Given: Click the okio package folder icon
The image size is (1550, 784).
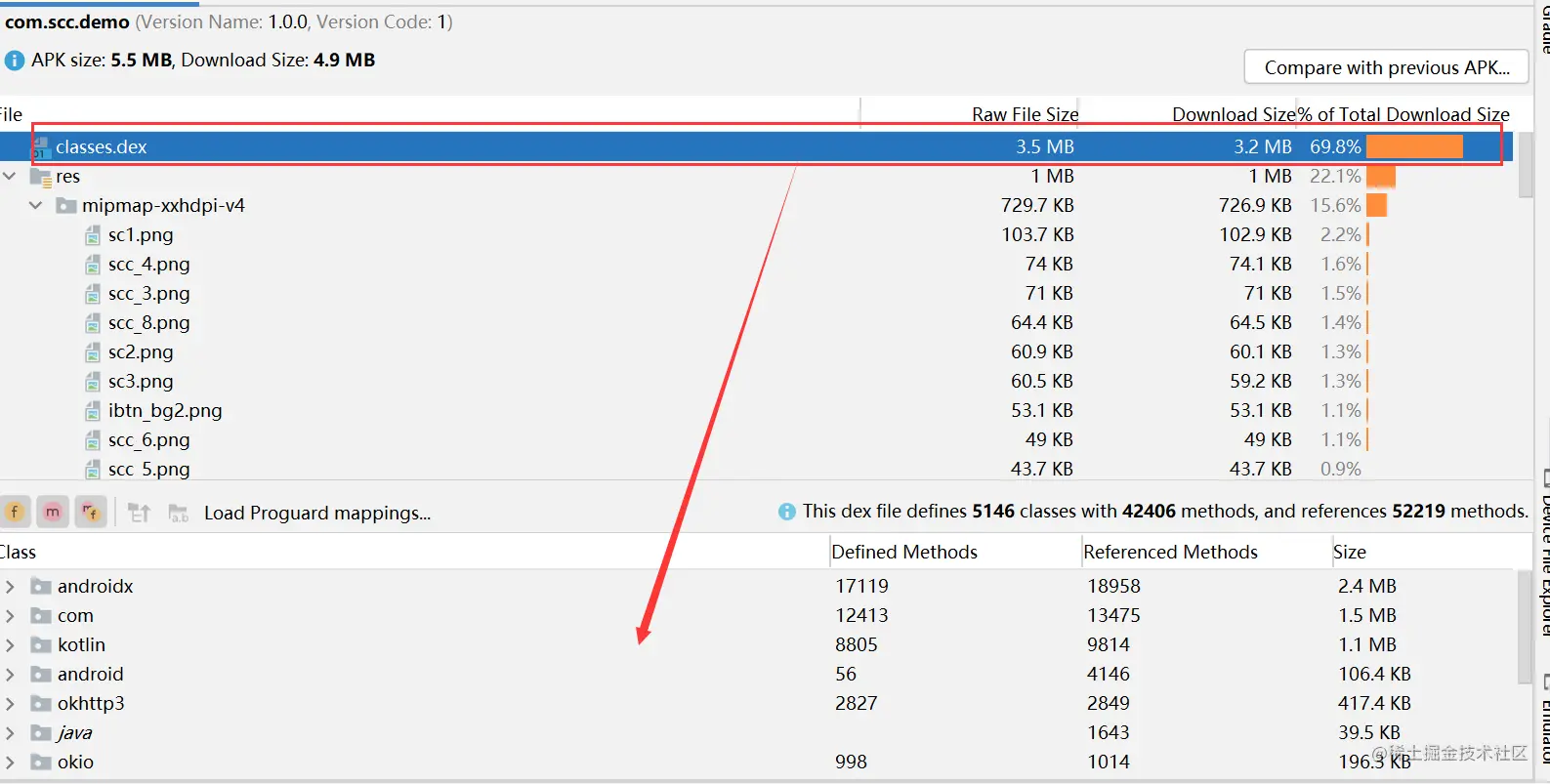Looking at the screenshot, I should 41,762.
